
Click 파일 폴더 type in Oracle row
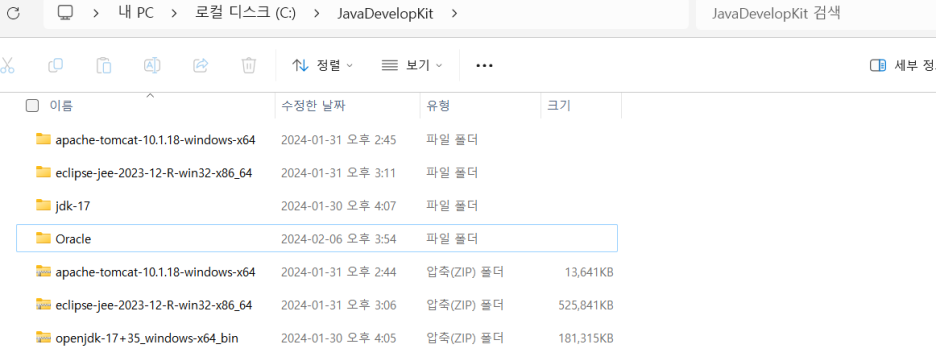click(452, 239)
